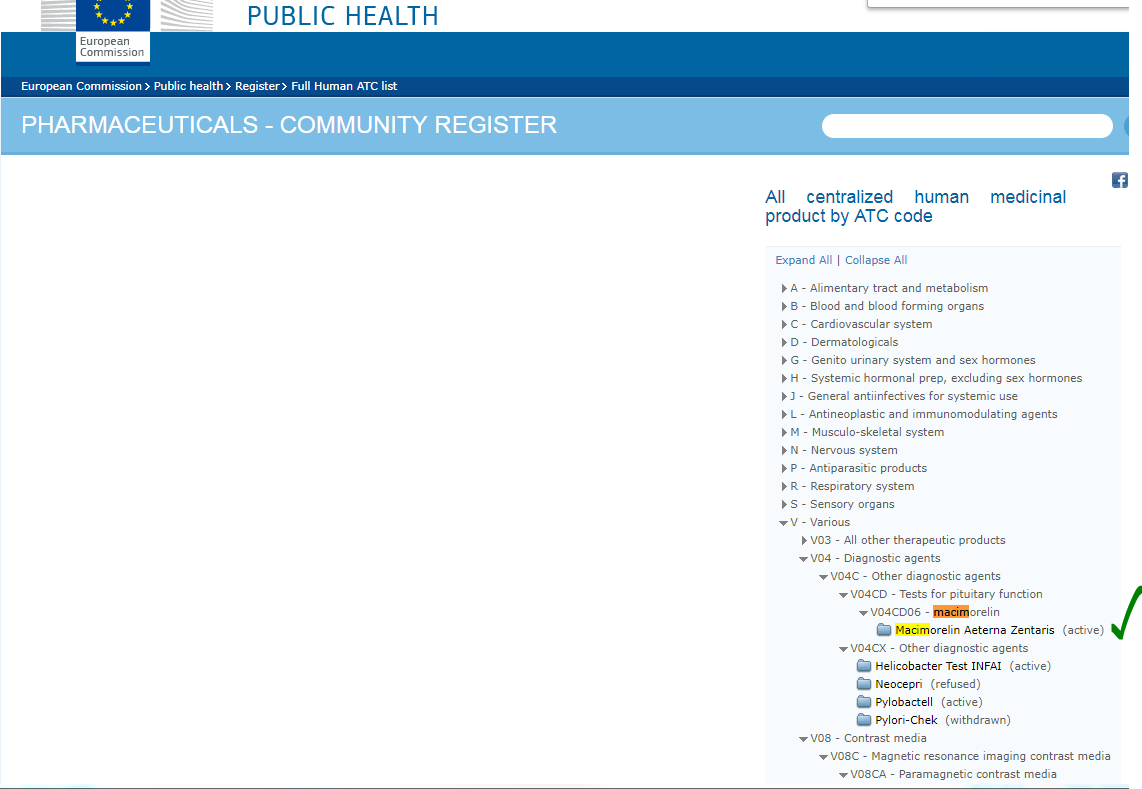Collapse V08 - Contrast media node
This screenshot has width=1142, height=789.
click(803, 739)
